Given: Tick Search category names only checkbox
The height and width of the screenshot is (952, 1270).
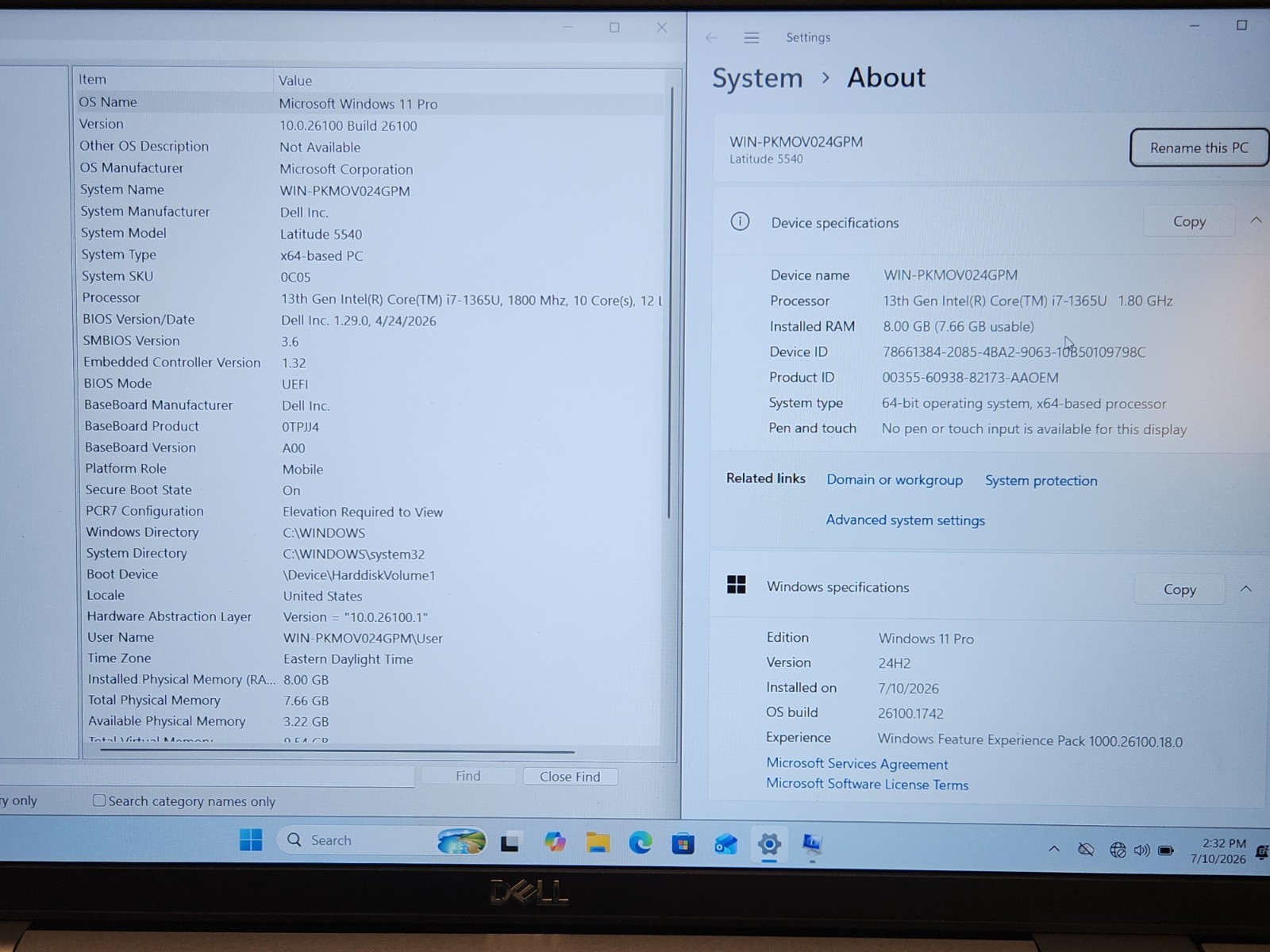Looking at the screenshot, I should pos(99,800).
